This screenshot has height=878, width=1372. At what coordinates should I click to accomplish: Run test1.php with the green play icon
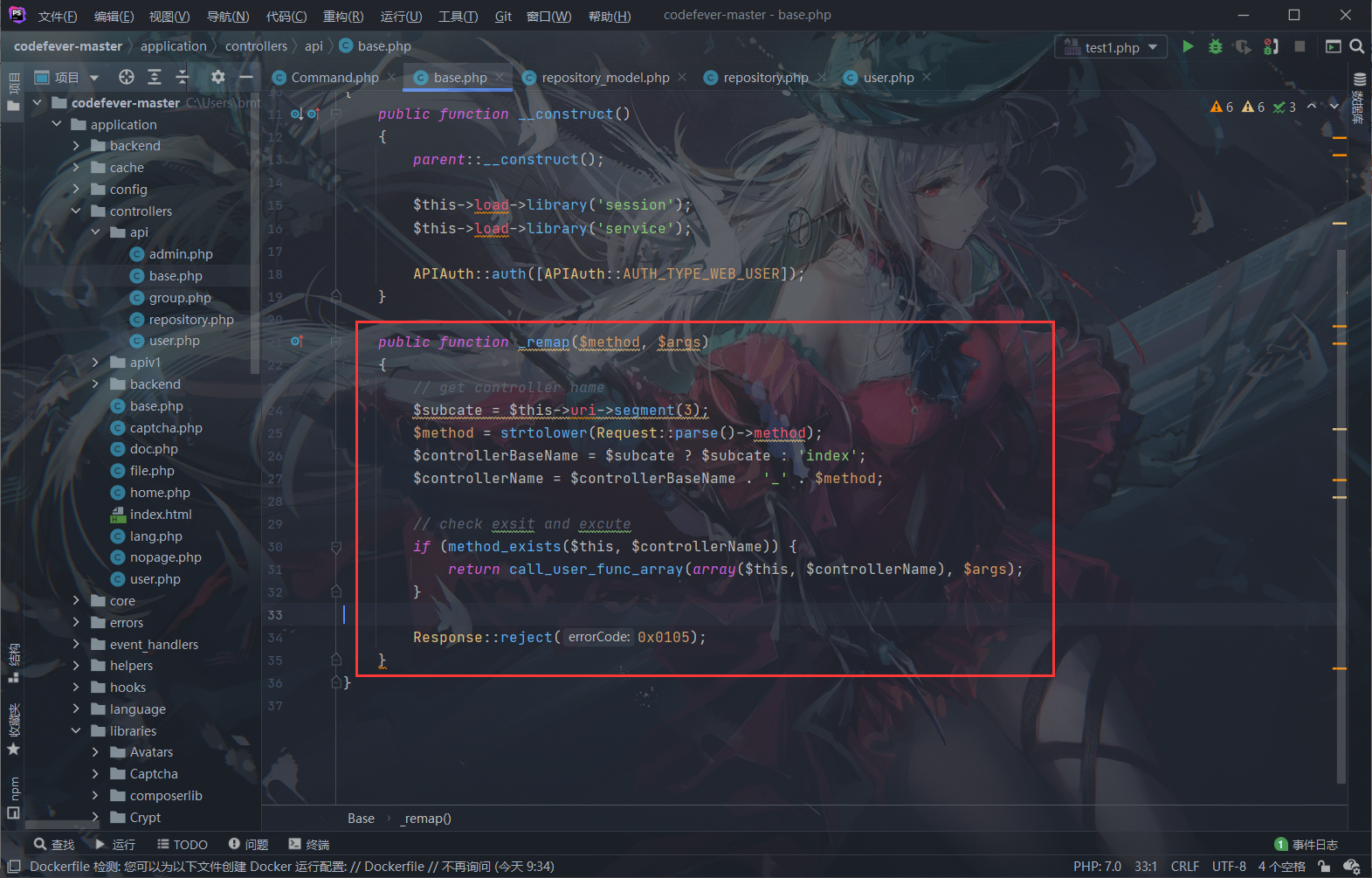coord(1188,46)
